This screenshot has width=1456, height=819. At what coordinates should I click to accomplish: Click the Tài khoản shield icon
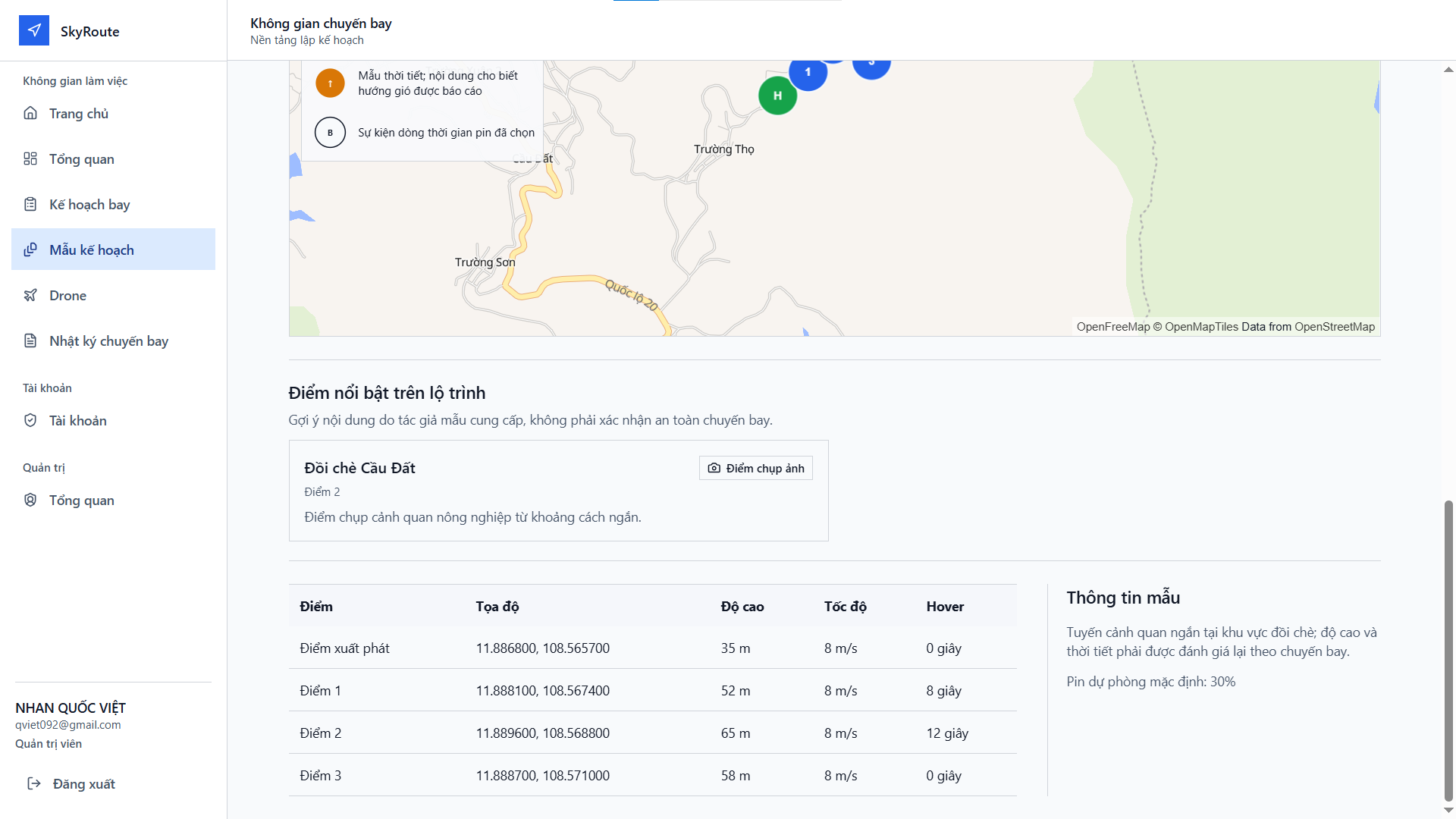point(30,420)
